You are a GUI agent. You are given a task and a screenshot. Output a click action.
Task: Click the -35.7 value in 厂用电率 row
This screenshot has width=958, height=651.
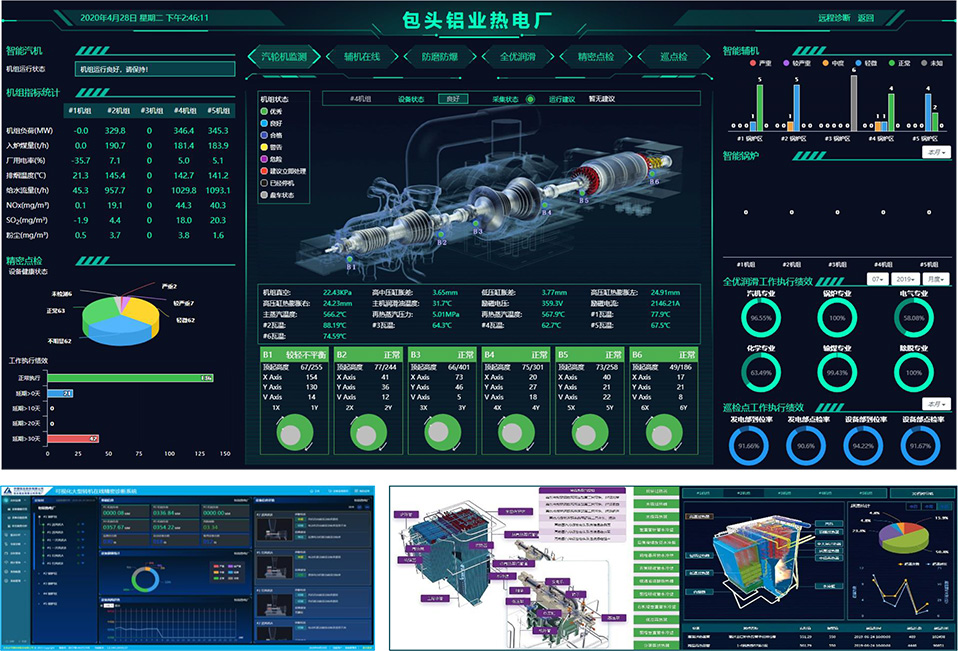81,161
